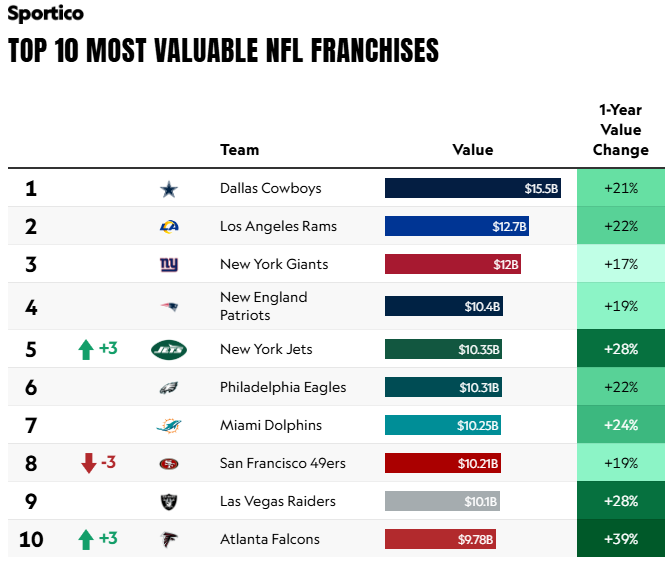The height and width of the screenshot is (562, 670).
Task: Click the Philadelphia Eagles logo
Action: 169,388
